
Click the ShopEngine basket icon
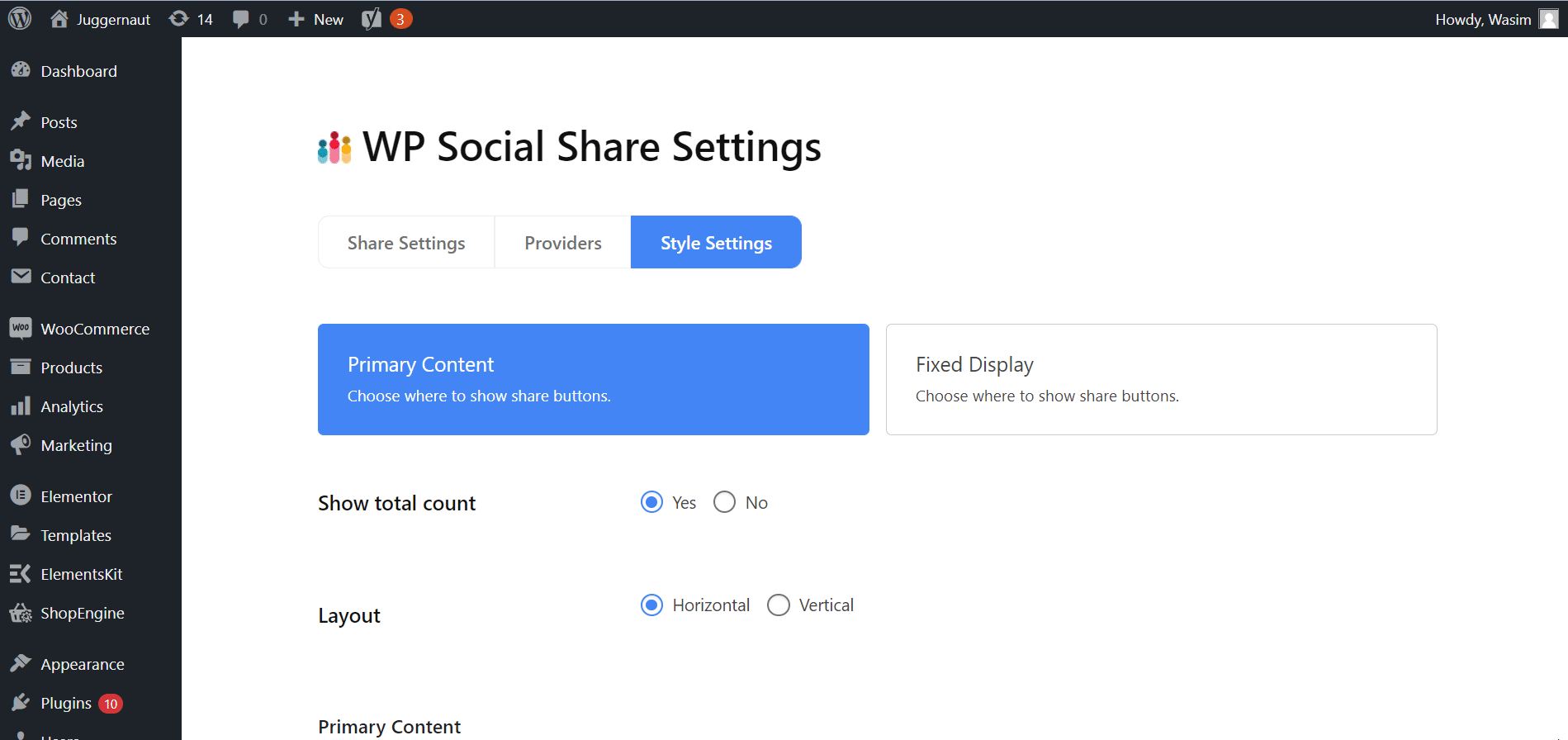coord(21,613)
